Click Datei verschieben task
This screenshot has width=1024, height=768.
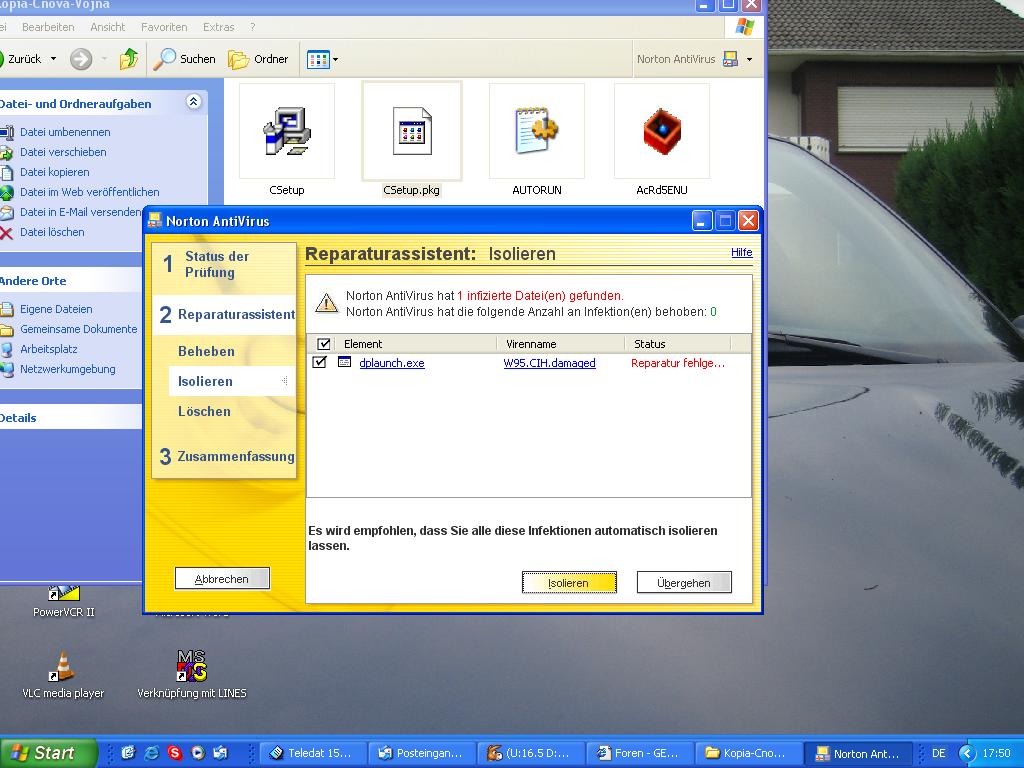click(x=63, y=152)
